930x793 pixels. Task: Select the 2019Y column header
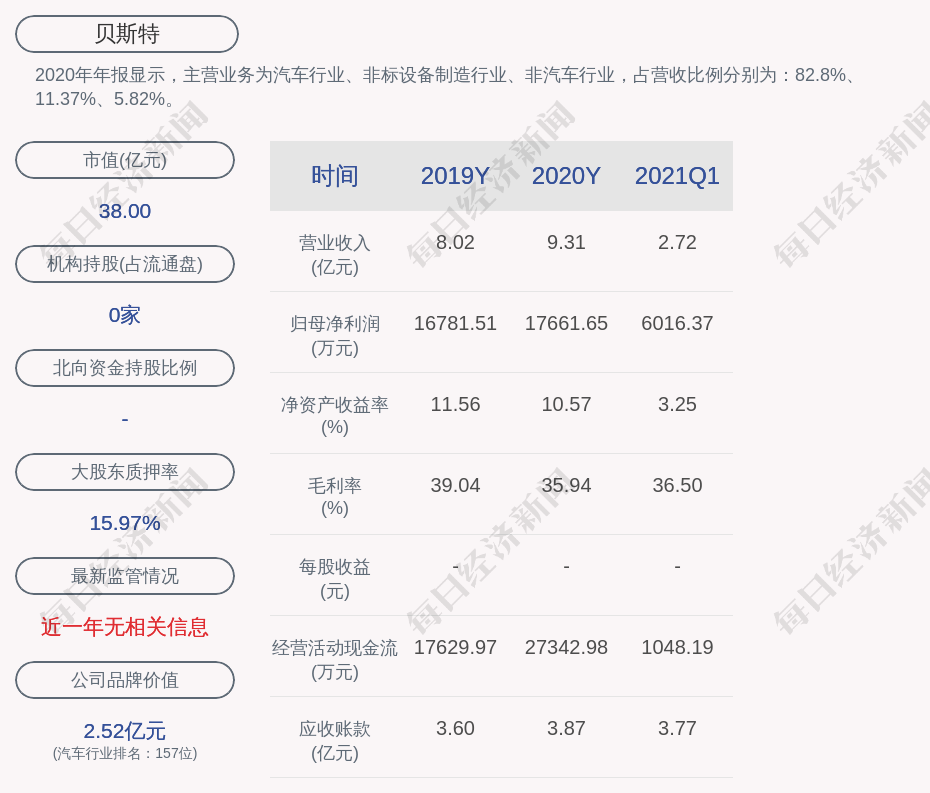click(455, 176)
